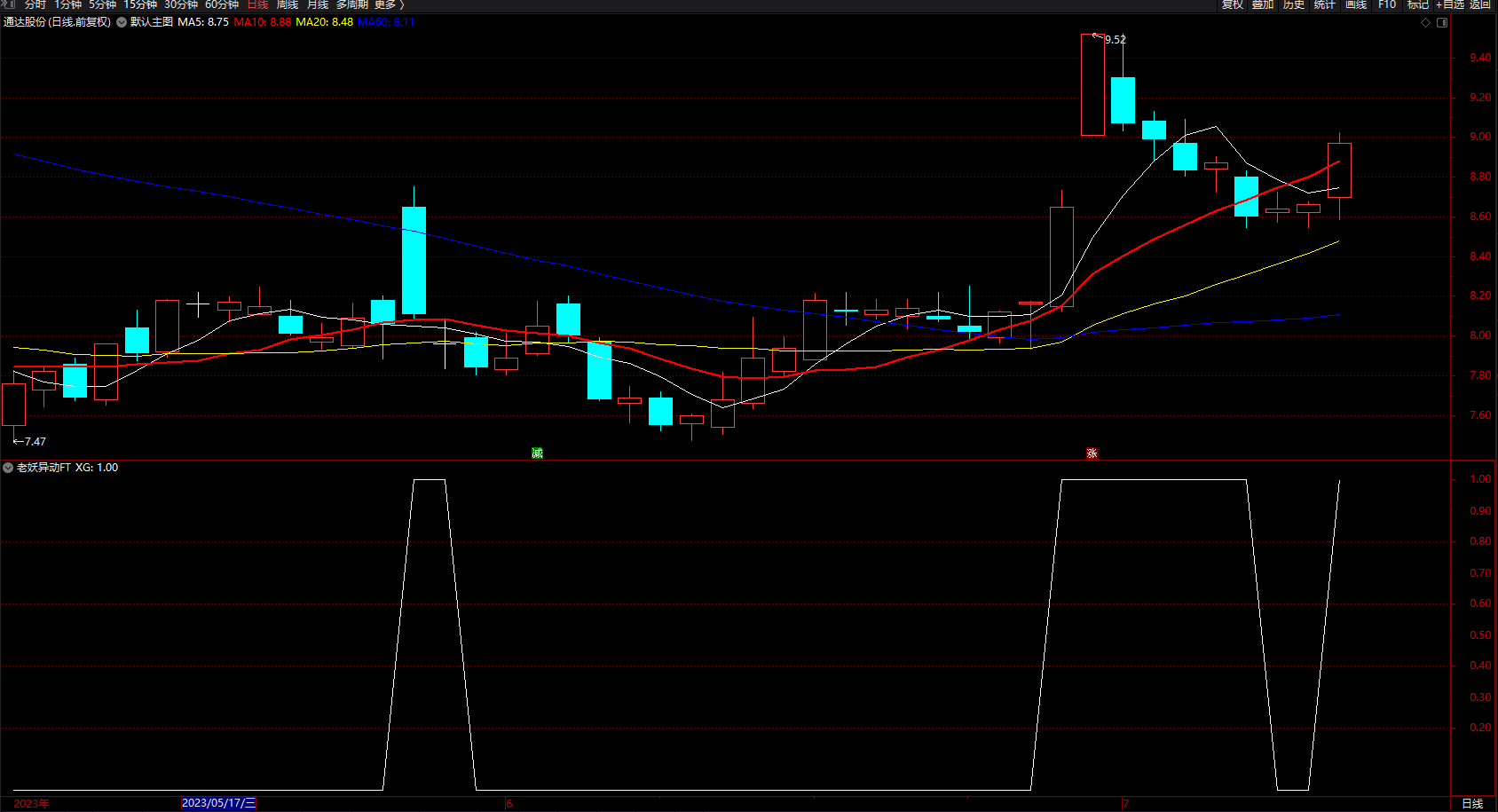1498x812 pixels.
Task: Click the red 涨 event marker
Action: [x=1092, y=453]
